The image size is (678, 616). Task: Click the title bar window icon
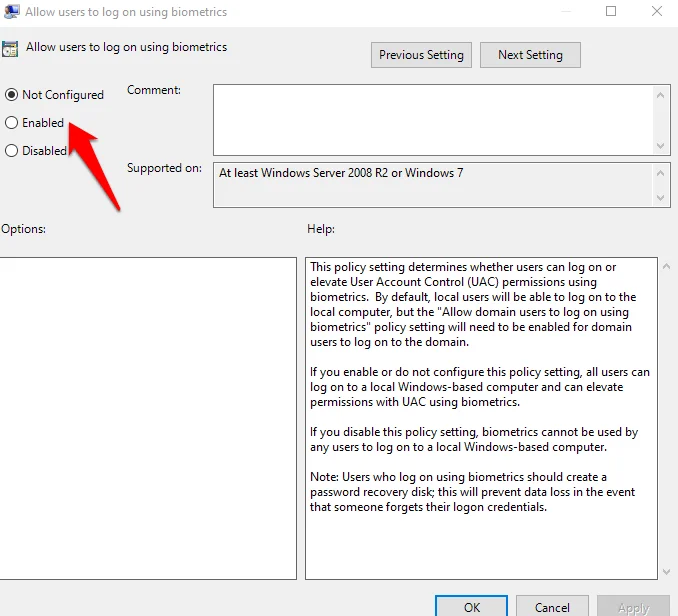[11, 11]
